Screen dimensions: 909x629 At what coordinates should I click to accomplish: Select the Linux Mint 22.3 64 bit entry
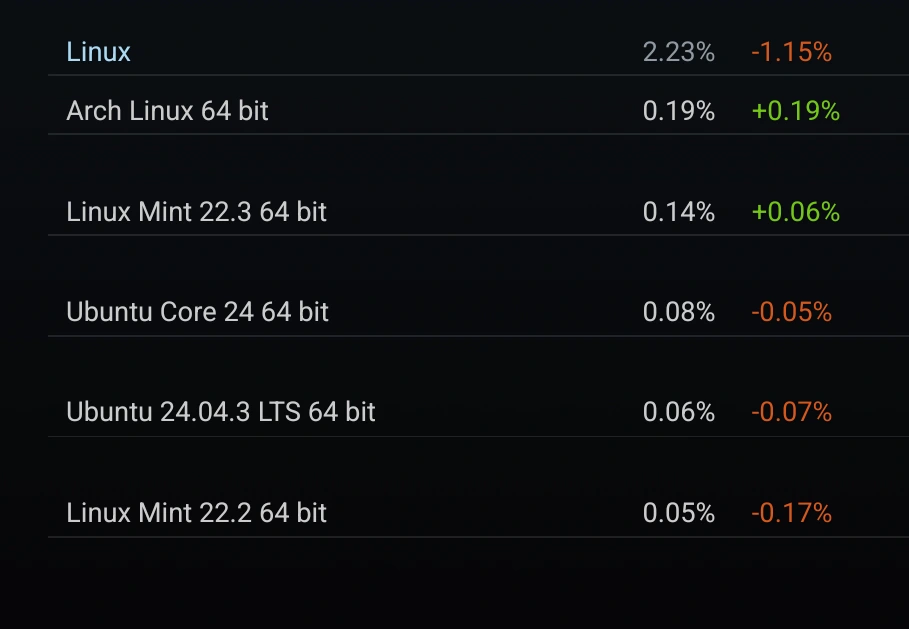click(196, 212)
